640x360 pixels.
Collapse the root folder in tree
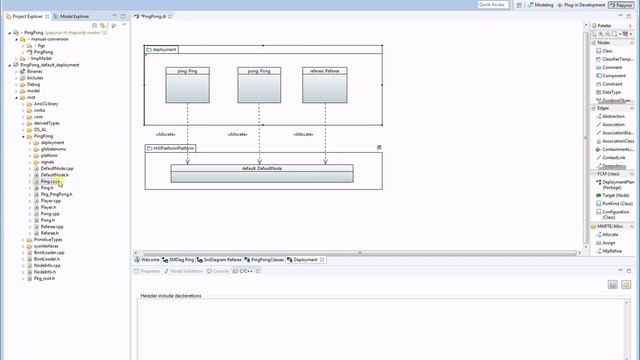[17, 98]
